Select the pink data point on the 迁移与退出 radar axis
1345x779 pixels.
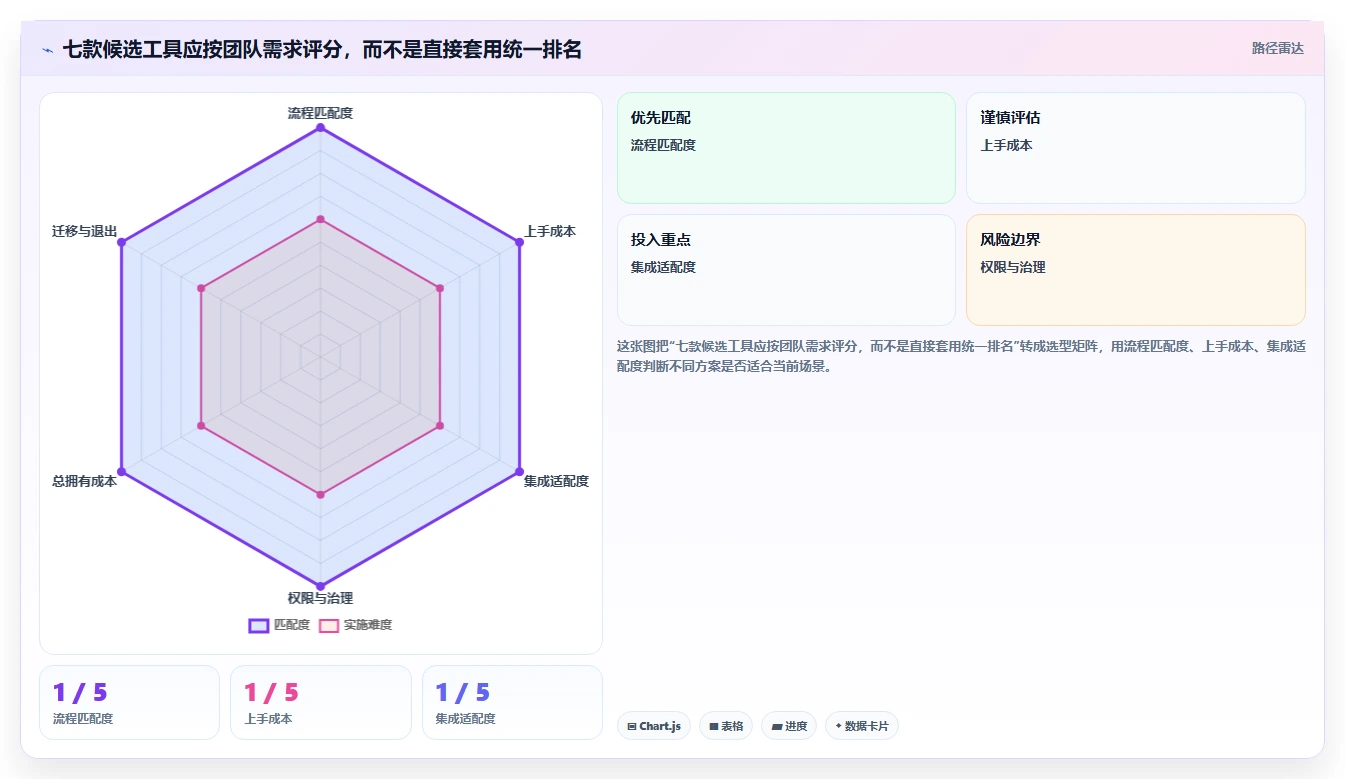[201, 288]
